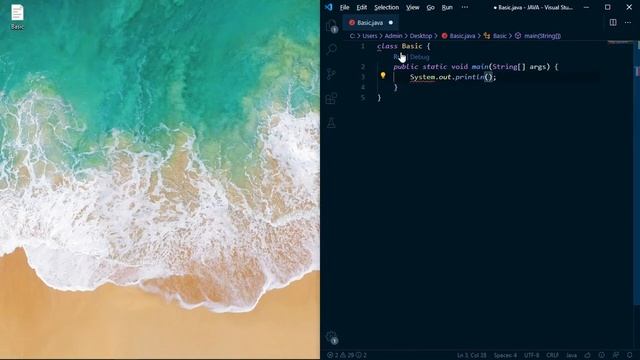Image resolution: width=640 pixels, height=360 pixels.
Task: Open the Selection menu
Action: coord(387,7)
